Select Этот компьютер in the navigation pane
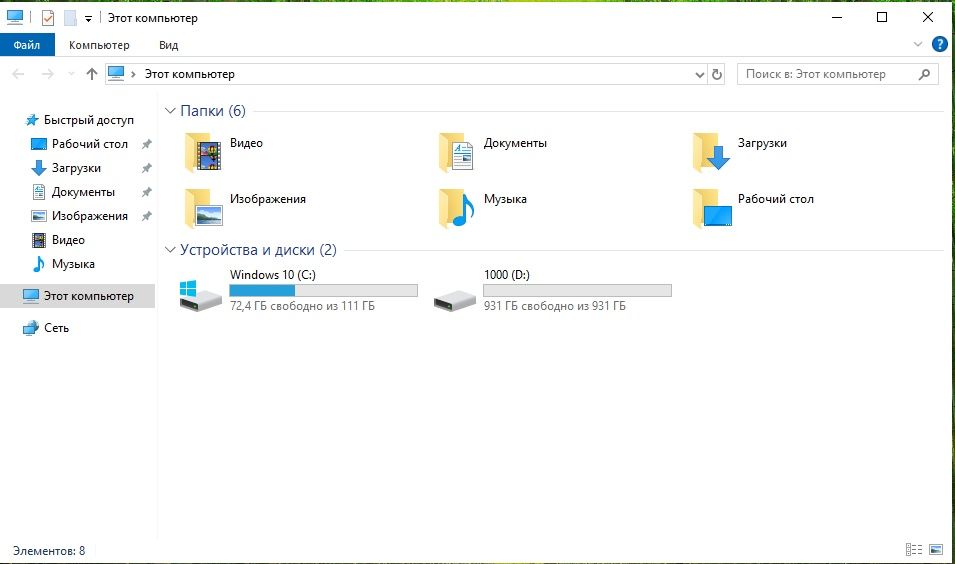Viewport: 955px width, 564px height. click(x=78, y=296)
